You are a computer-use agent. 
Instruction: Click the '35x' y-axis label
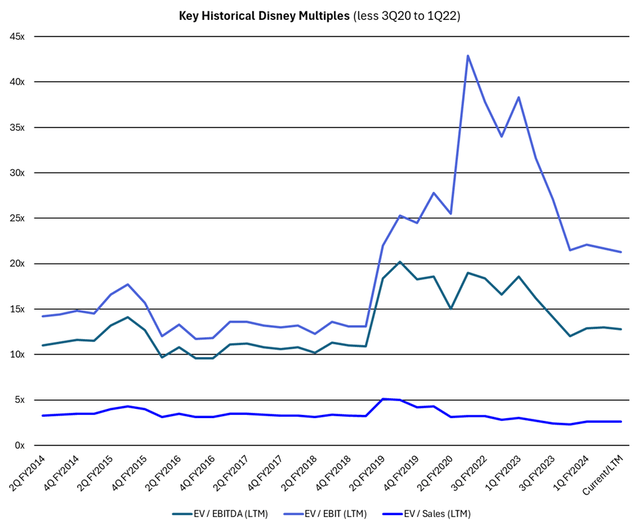17,127
